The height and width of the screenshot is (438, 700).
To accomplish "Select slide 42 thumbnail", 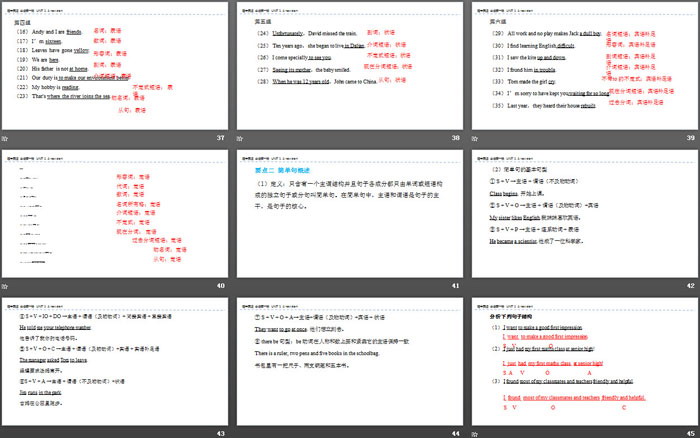I will click(585, 213).
